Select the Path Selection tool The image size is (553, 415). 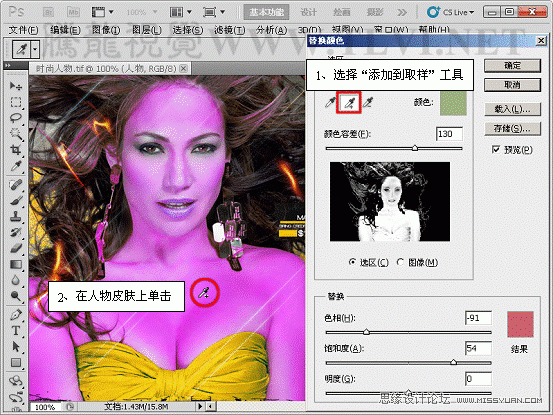16,346
